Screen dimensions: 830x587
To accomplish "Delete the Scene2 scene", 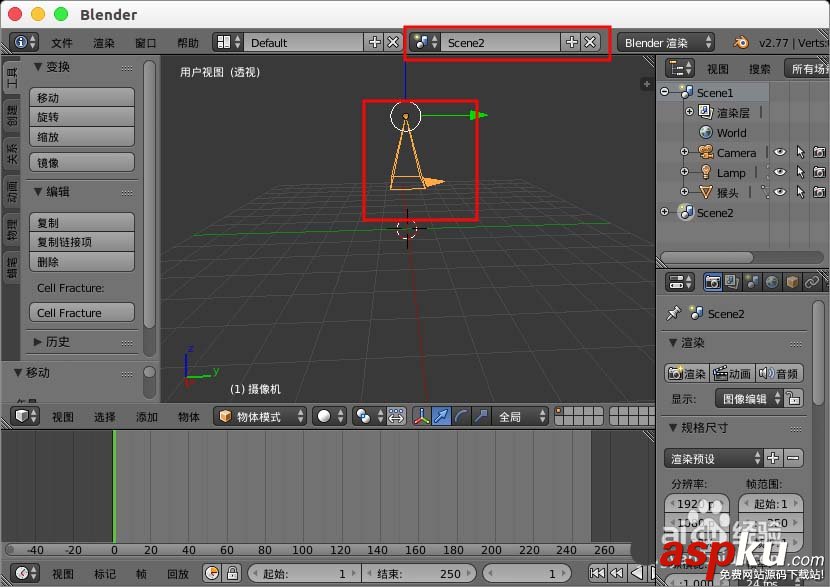I will click(x=590, y=42).
